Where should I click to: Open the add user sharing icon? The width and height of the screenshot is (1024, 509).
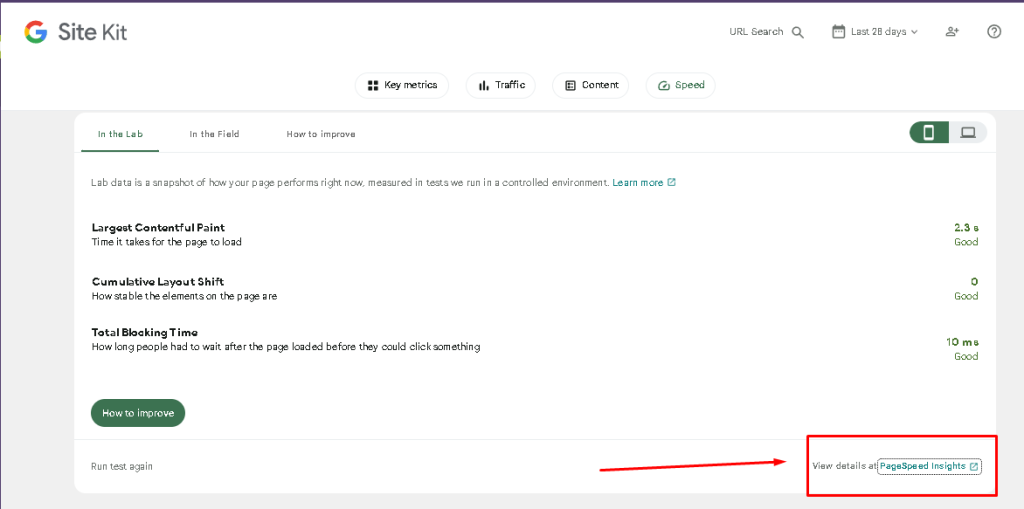(952, 31)
